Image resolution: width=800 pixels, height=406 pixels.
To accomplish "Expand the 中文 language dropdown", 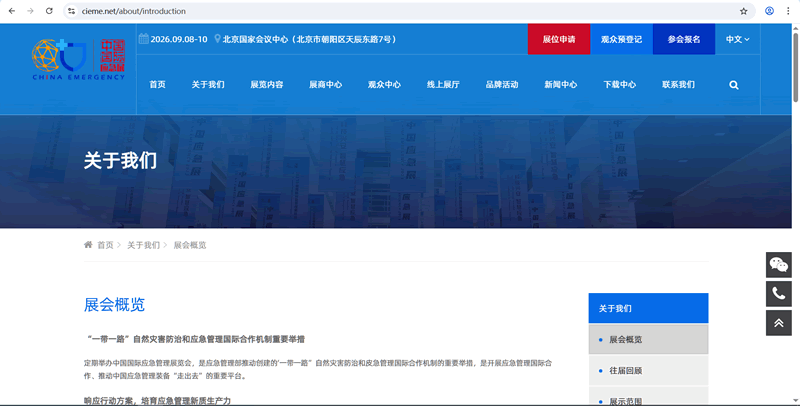I will coord(737,39).
